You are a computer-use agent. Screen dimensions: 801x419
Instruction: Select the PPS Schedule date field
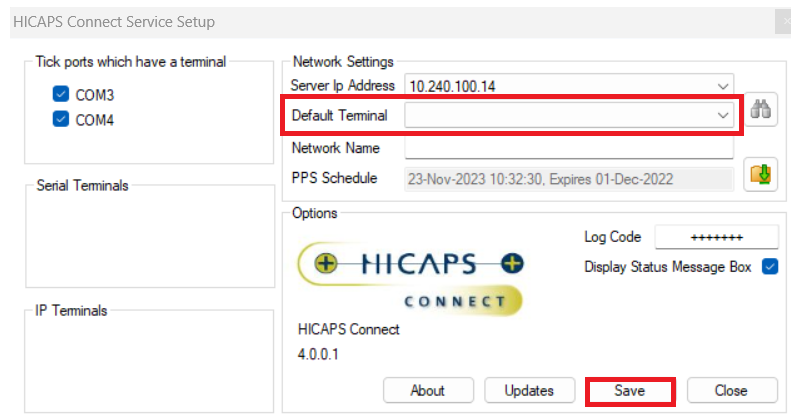pos(568,179)
